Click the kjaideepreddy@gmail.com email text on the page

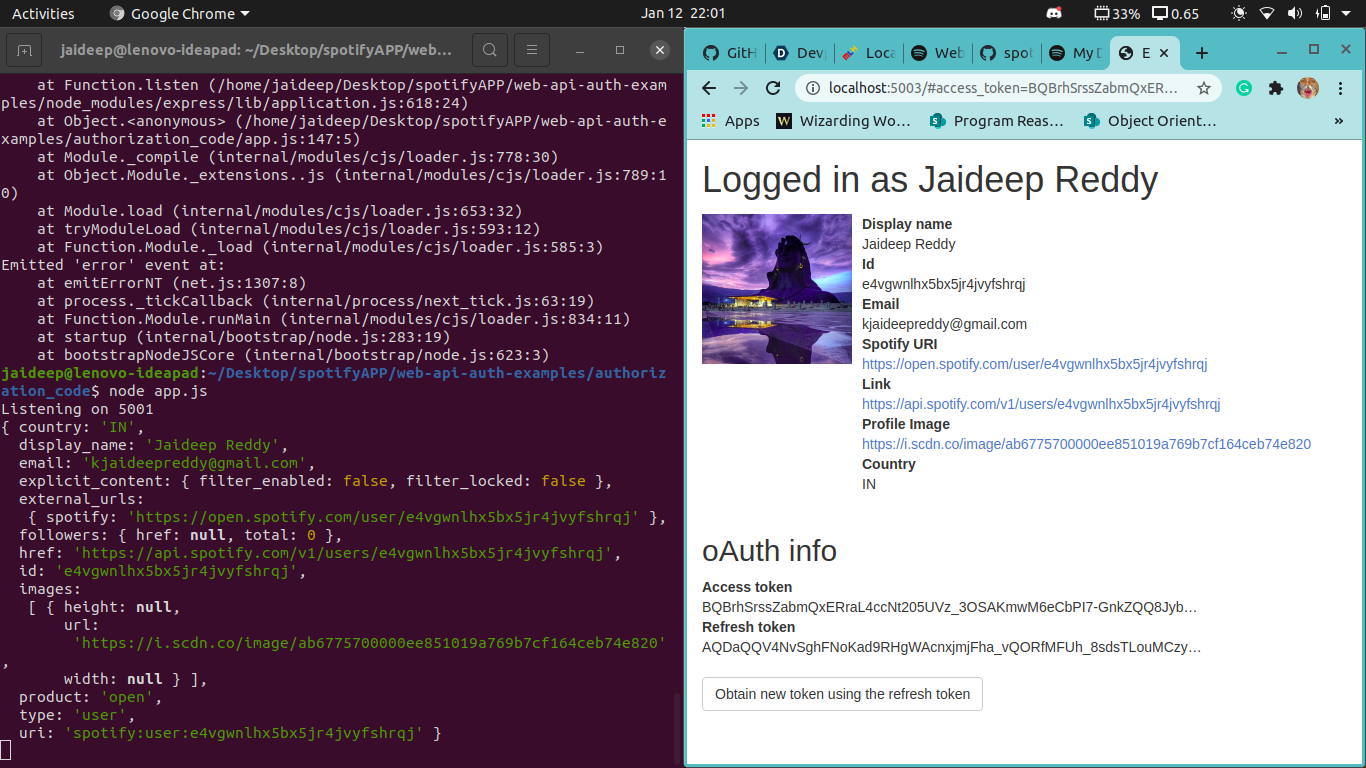(944, 324)
